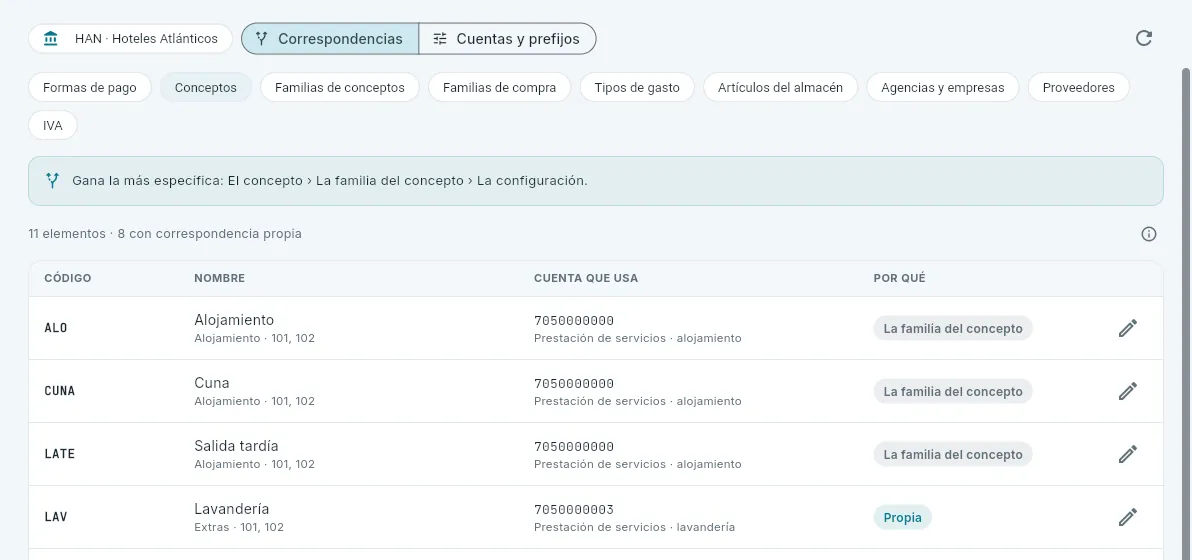Click 'Prestación de servicios · lavandería' text

click(634, 527)
